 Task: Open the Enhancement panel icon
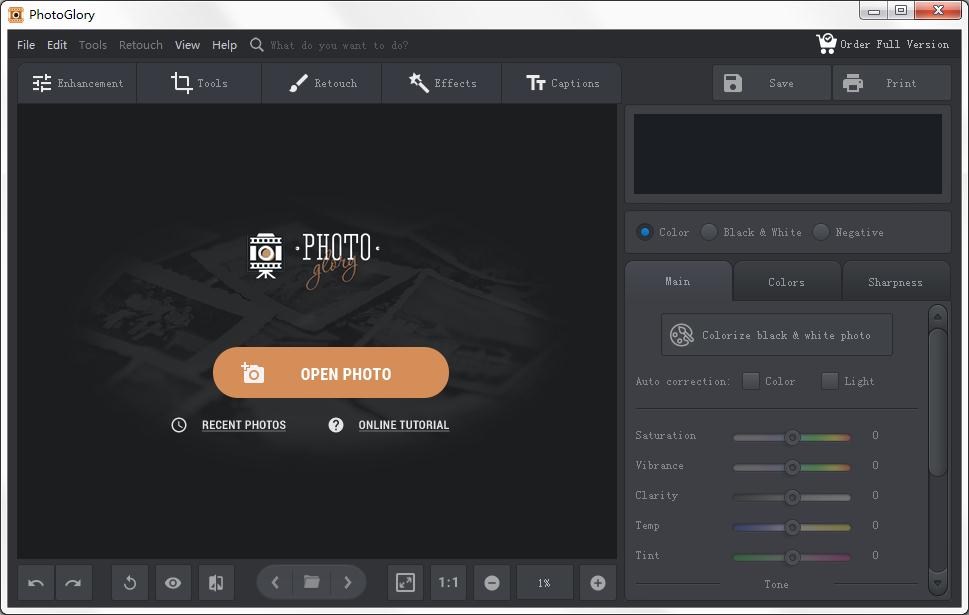(41, 83)
